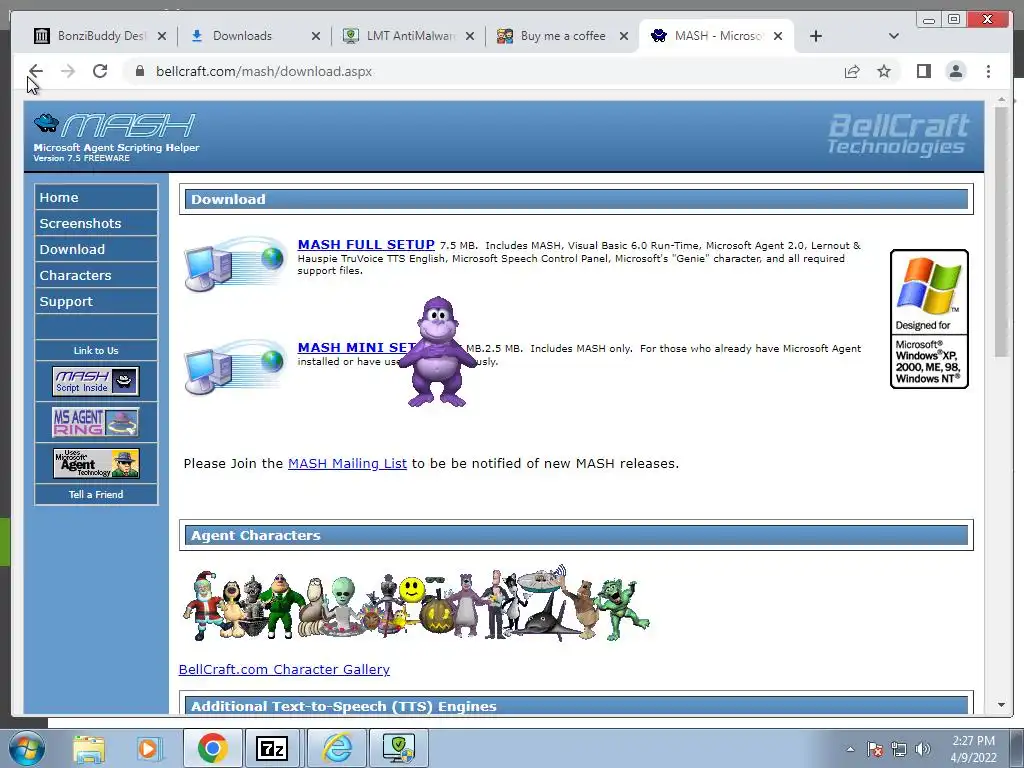
Task: Open Support in the sidebar menu
Action: (96, 302)
